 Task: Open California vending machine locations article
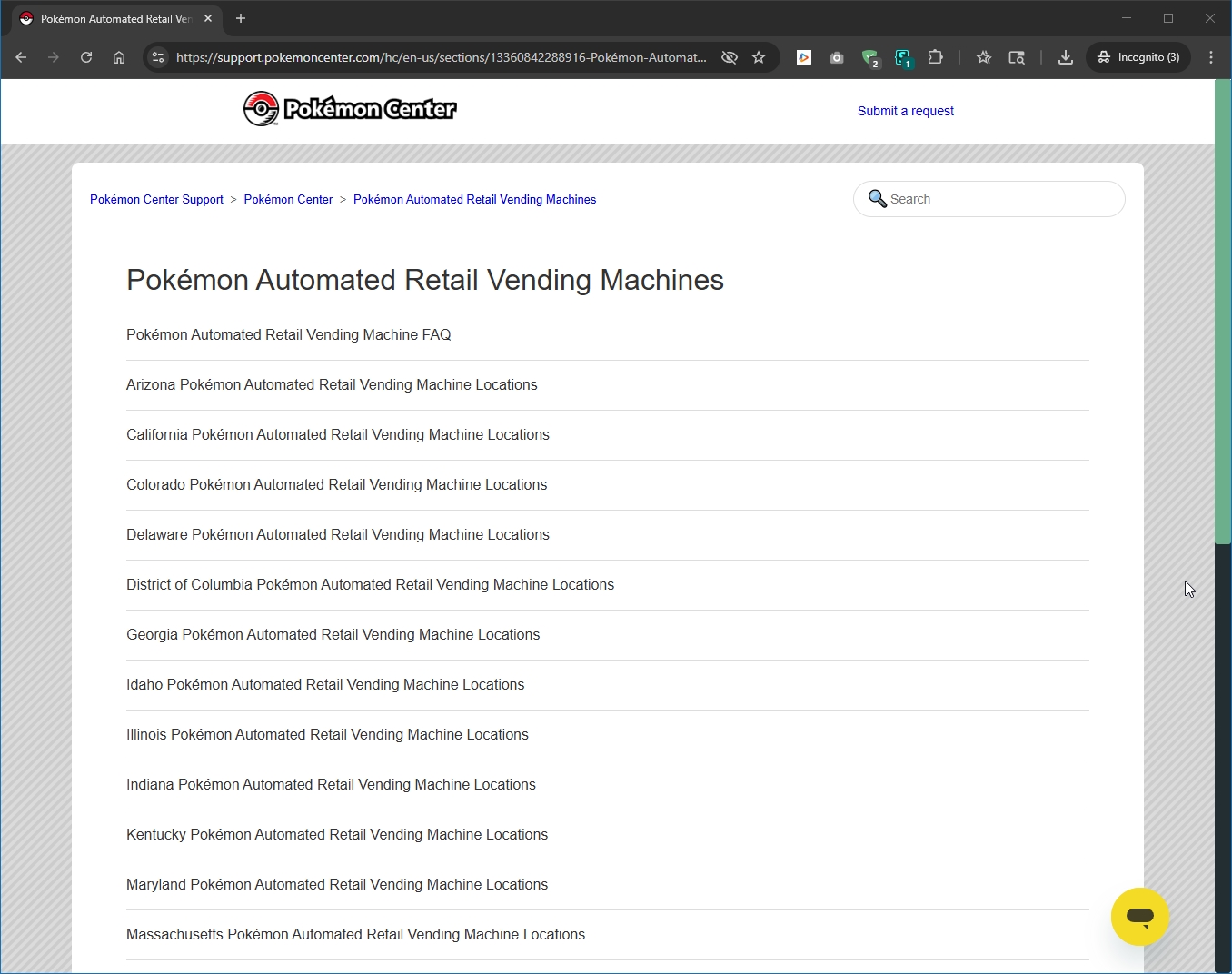pyautogui.click(x=338, y=434)
